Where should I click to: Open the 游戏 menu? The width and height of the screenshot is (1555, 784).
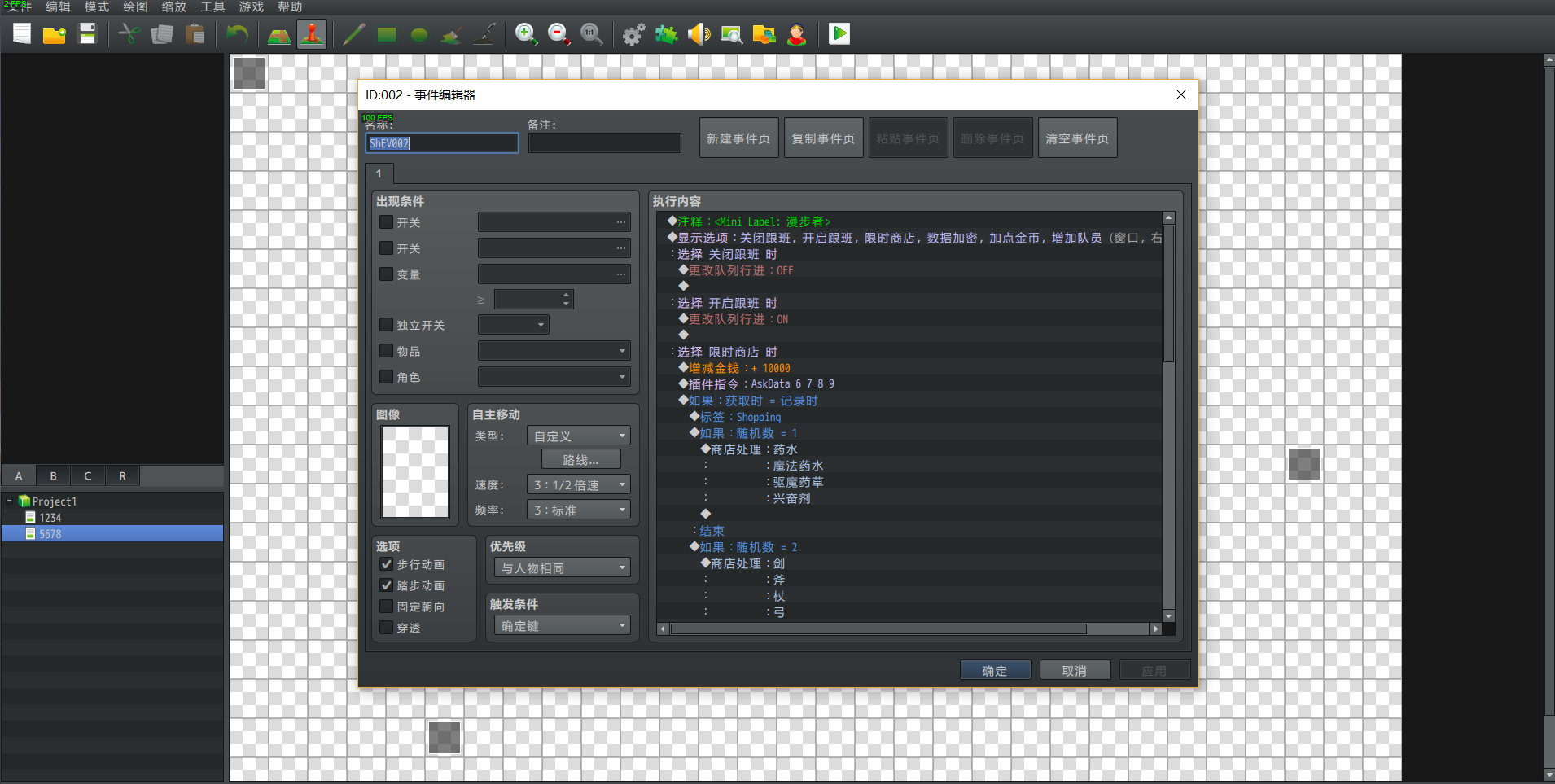(252, 7)
